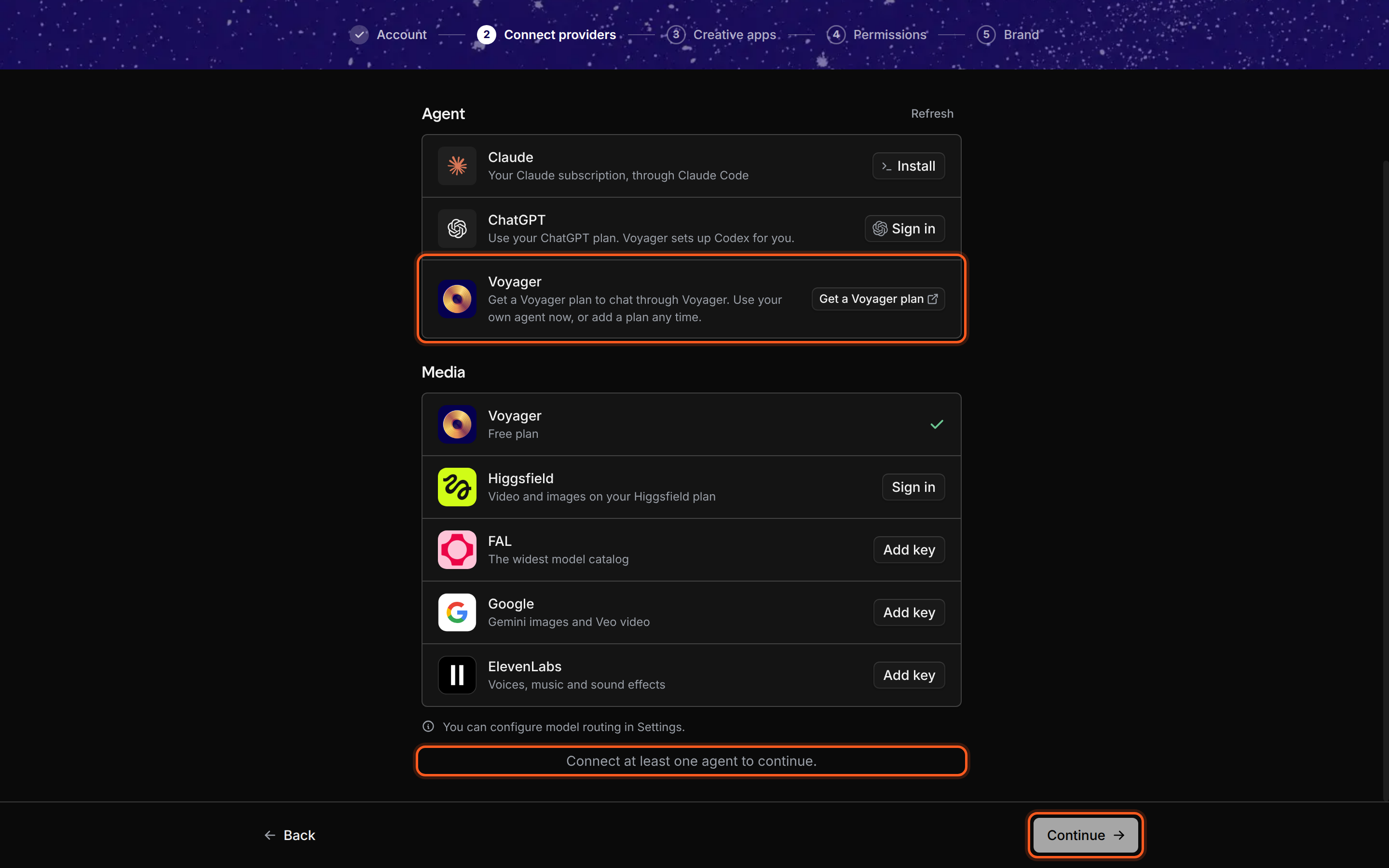Image resolution: width=1389 pixels, height=868 pixels.
Task: Select the Brand step
Action: pos(1008,34)
